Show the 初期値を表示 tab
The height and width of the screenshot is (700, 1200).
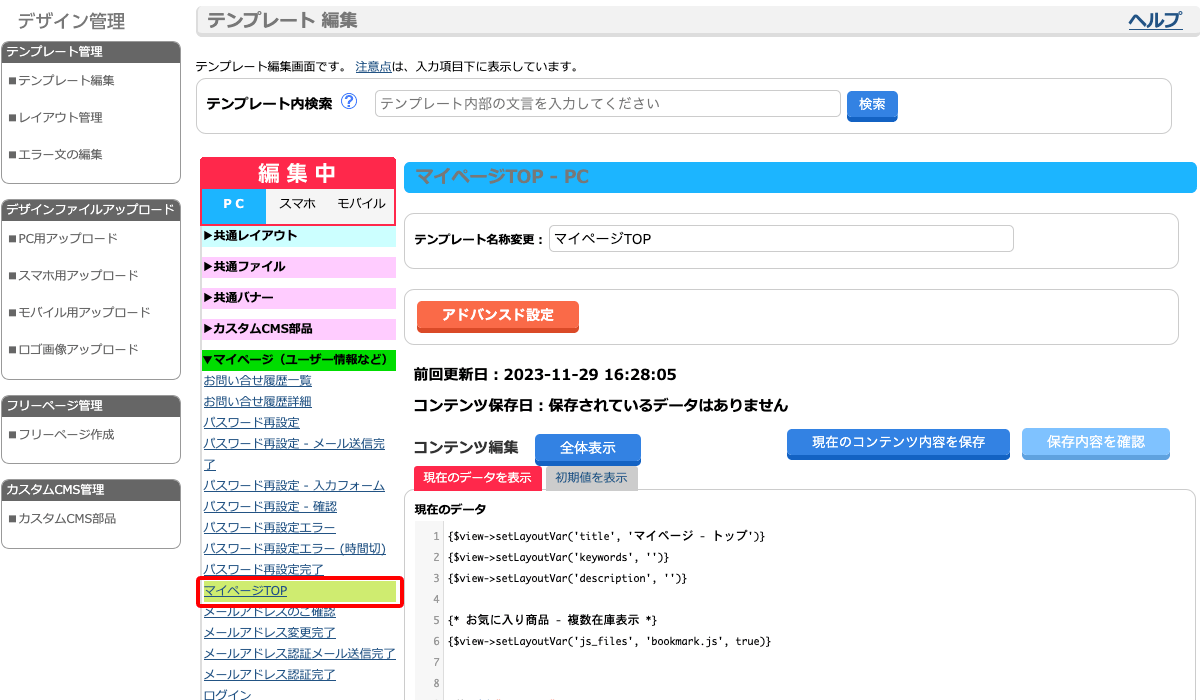(x=591, y=478)
